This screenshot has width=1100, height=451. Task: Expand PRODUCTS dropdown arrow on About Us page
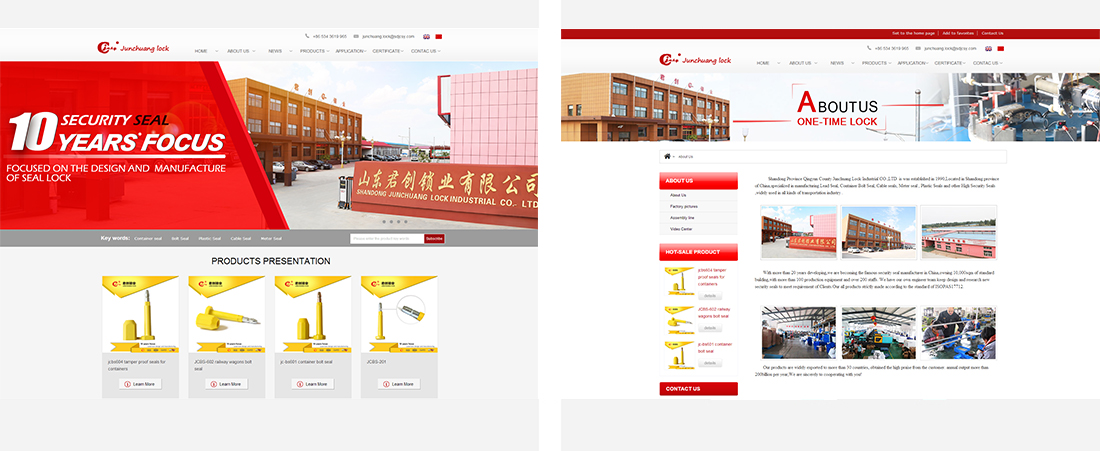[890, 63]
